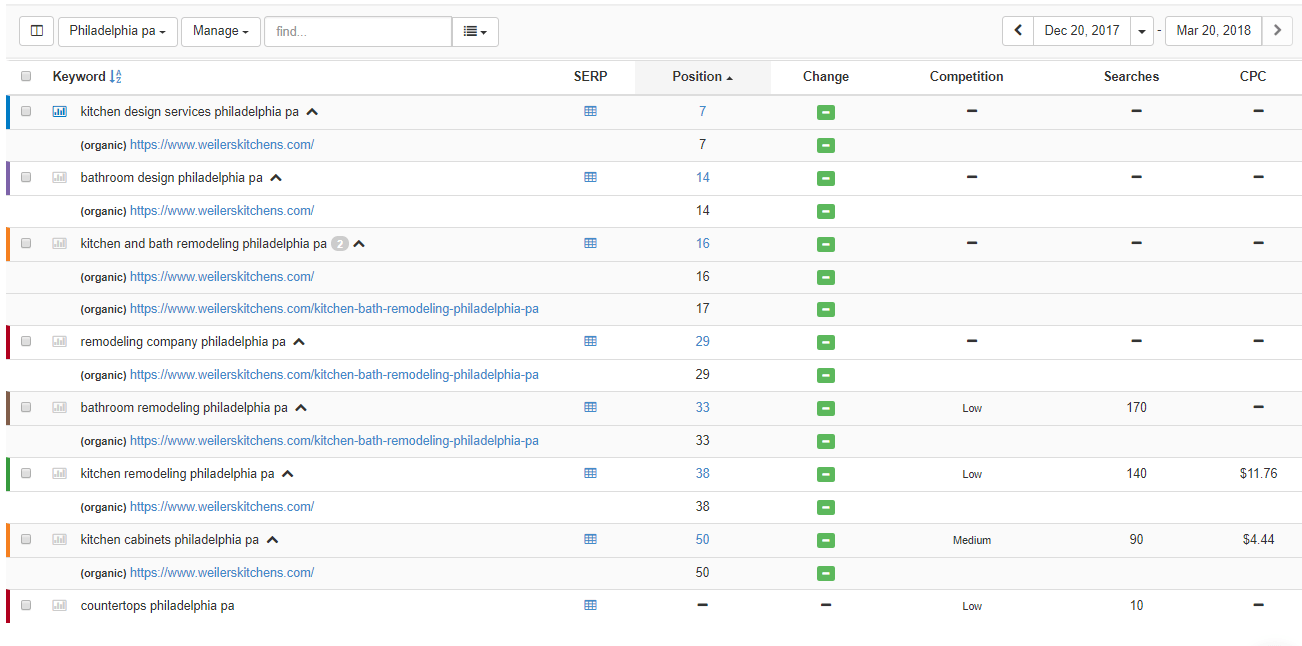Click green change badge for remodeling company row
The image size is (1302, 646).
tap(826, 343)
